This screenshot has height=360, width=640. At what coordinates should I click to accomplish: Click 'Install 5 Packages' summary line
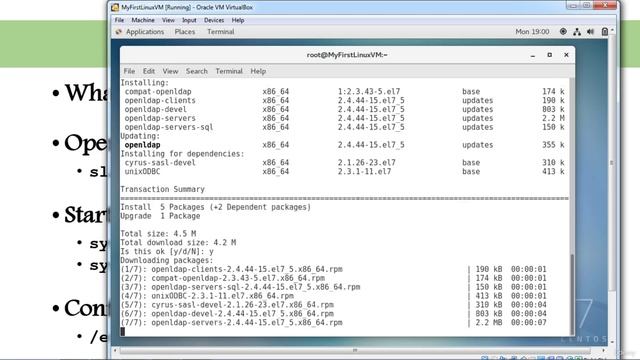(x=216, y=207)
